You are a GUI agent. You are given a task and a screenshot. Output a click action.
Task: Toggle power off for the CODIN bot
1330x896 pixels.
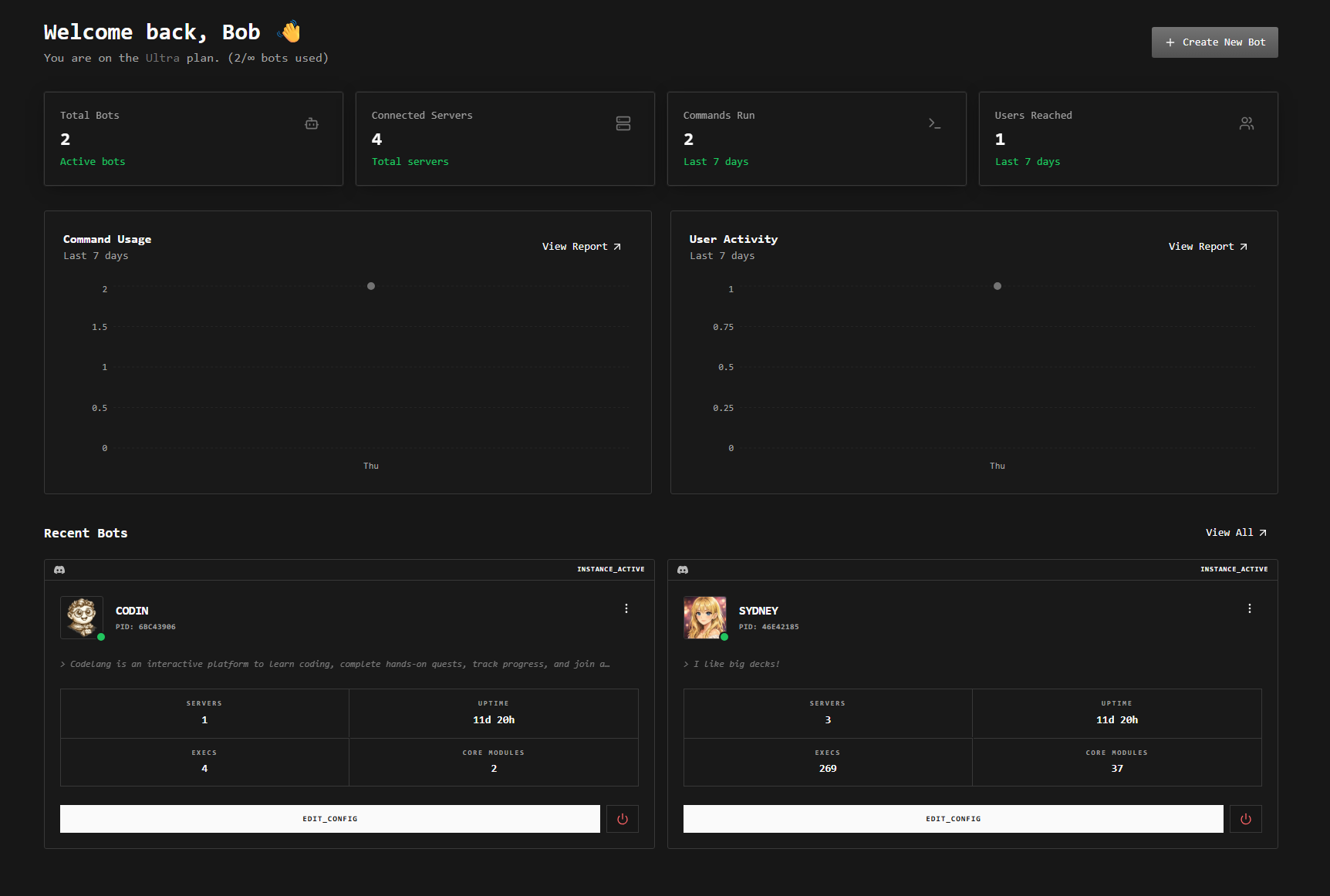(x=622, y=819)
